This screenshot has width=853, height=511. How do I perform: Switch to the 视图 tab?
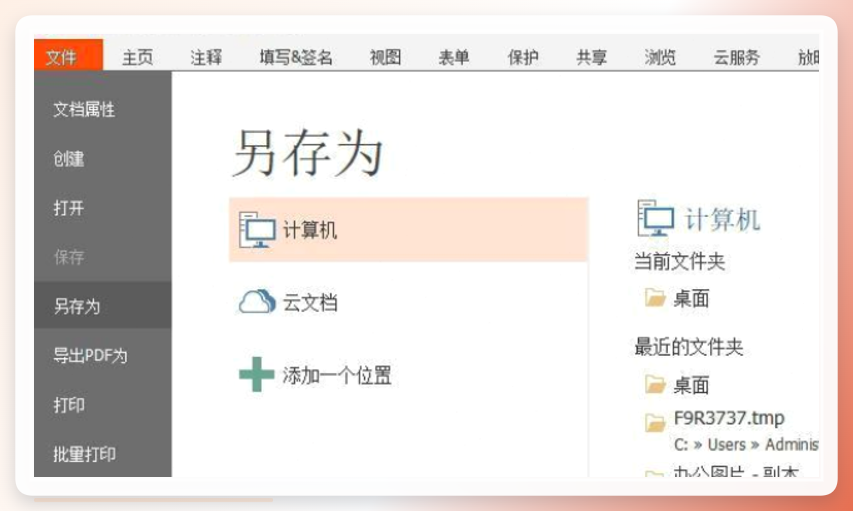tap(385, 57)
